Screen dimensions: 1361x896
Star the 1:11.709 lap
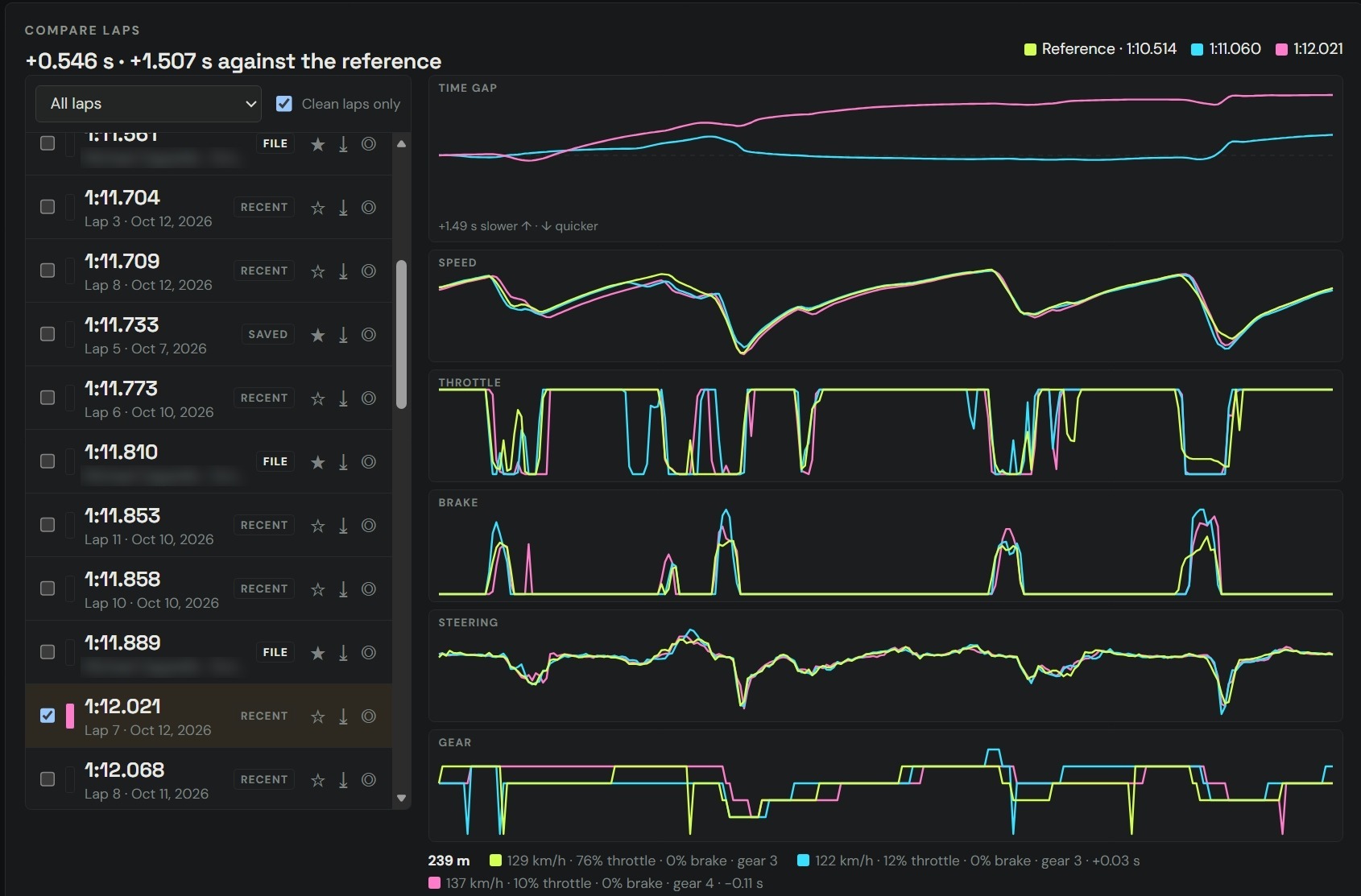coord(318,271)
